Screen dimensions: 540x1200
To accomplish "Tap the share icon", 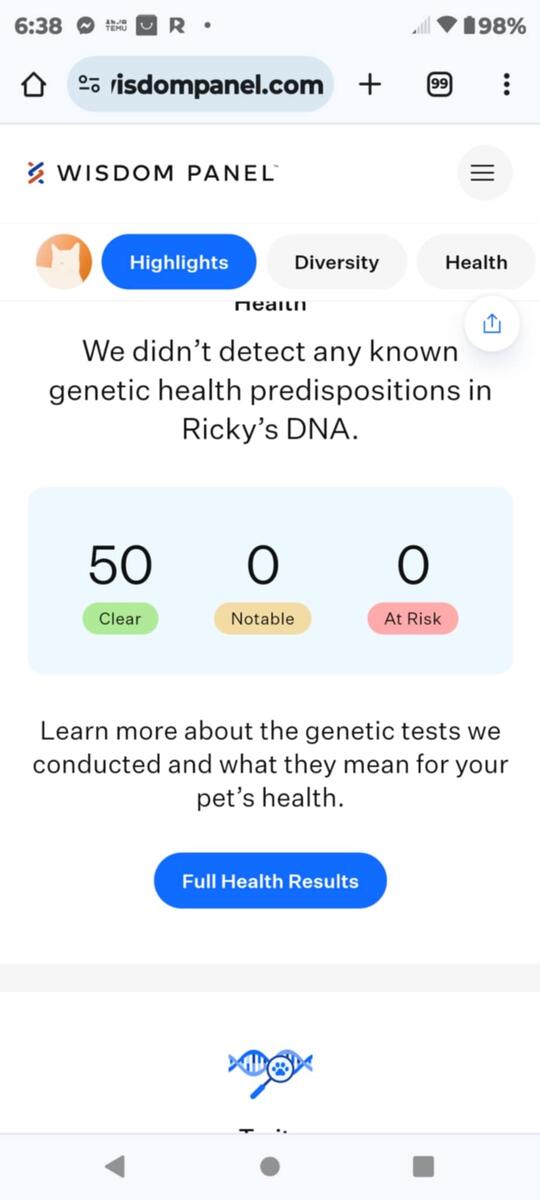I will pos(491,324).
